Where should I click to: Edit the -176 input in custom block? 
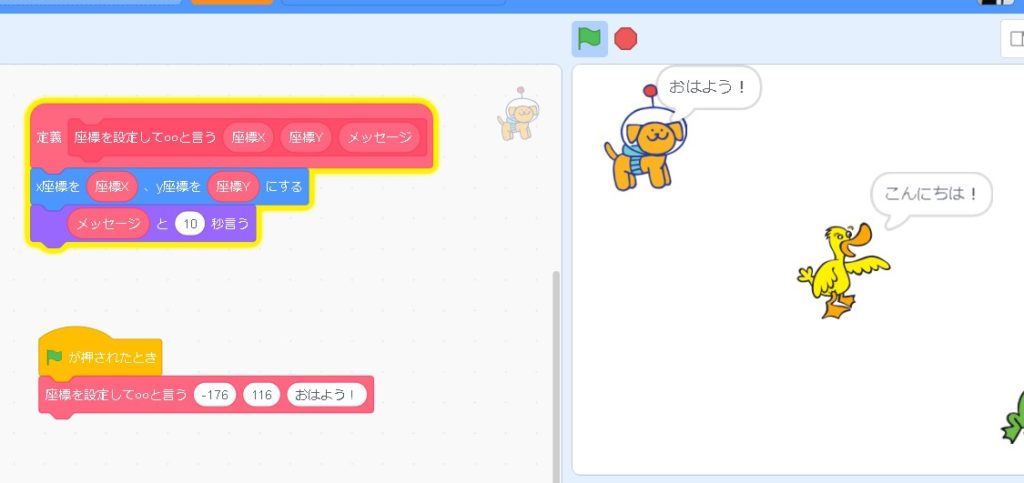215,395
